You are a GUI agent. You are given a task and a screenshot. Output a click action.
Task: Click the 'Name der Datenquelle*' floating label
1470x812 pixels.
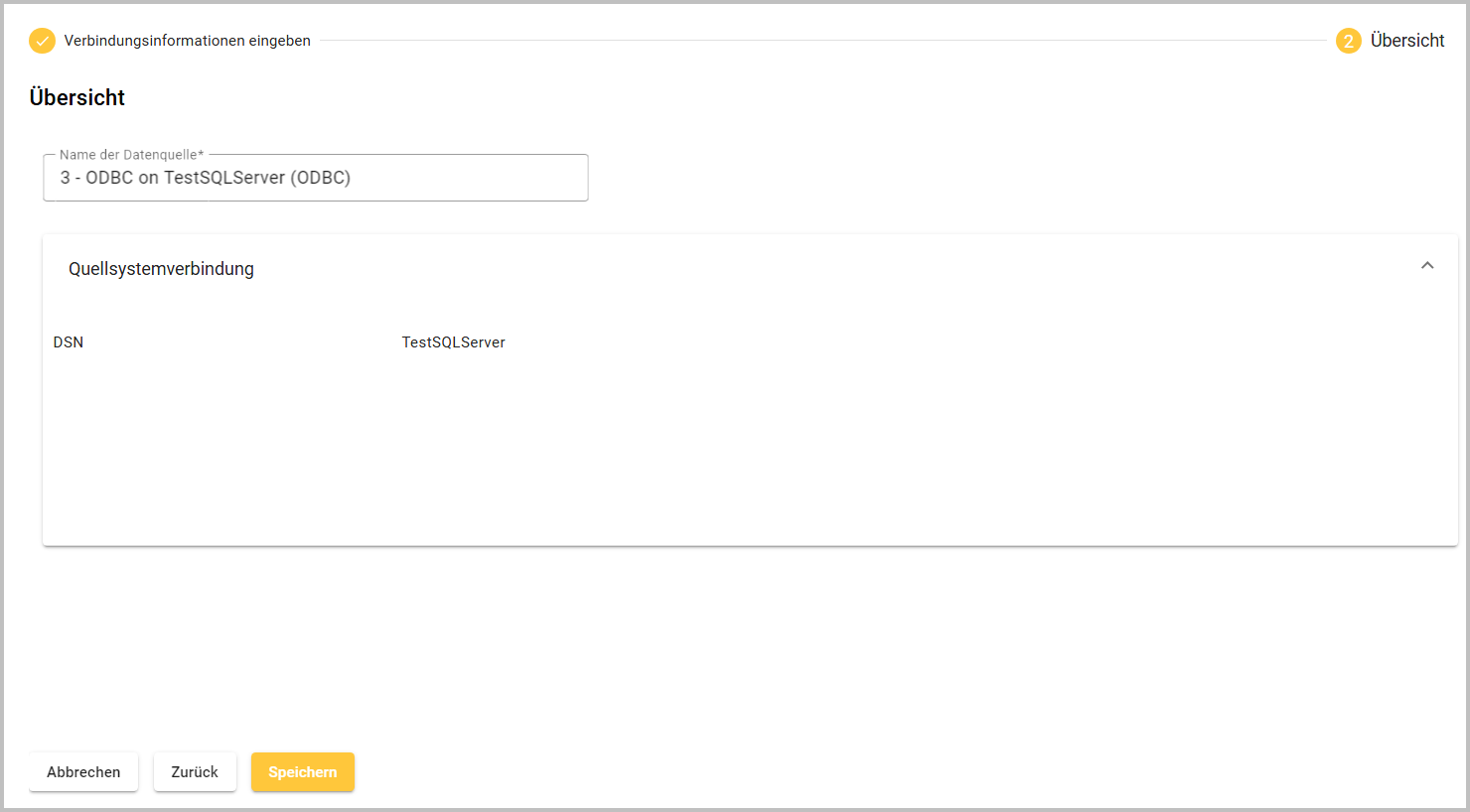coord(131,155)
